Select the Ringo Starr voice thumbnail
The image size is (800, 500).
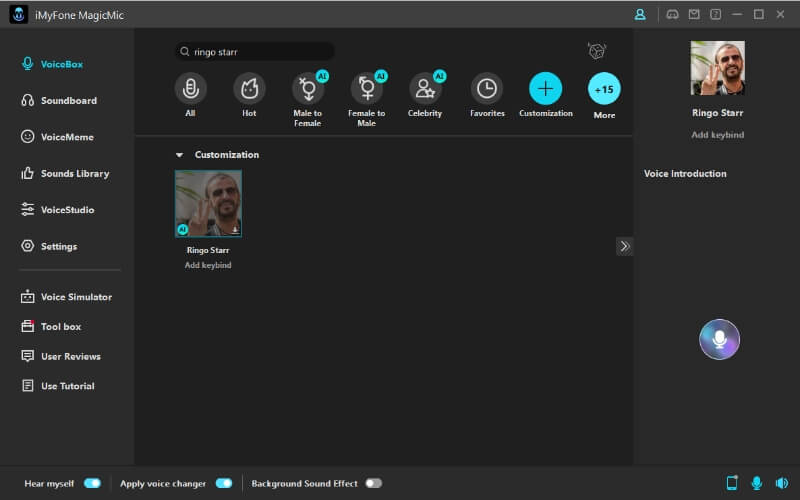click(208, 204)
